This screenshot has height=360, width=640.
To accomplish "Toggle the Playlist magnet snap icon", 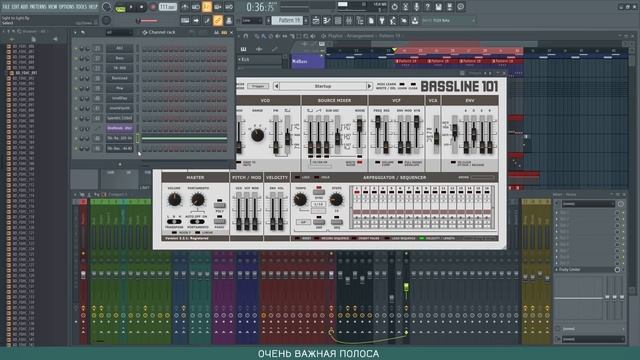I will [246, 36].
